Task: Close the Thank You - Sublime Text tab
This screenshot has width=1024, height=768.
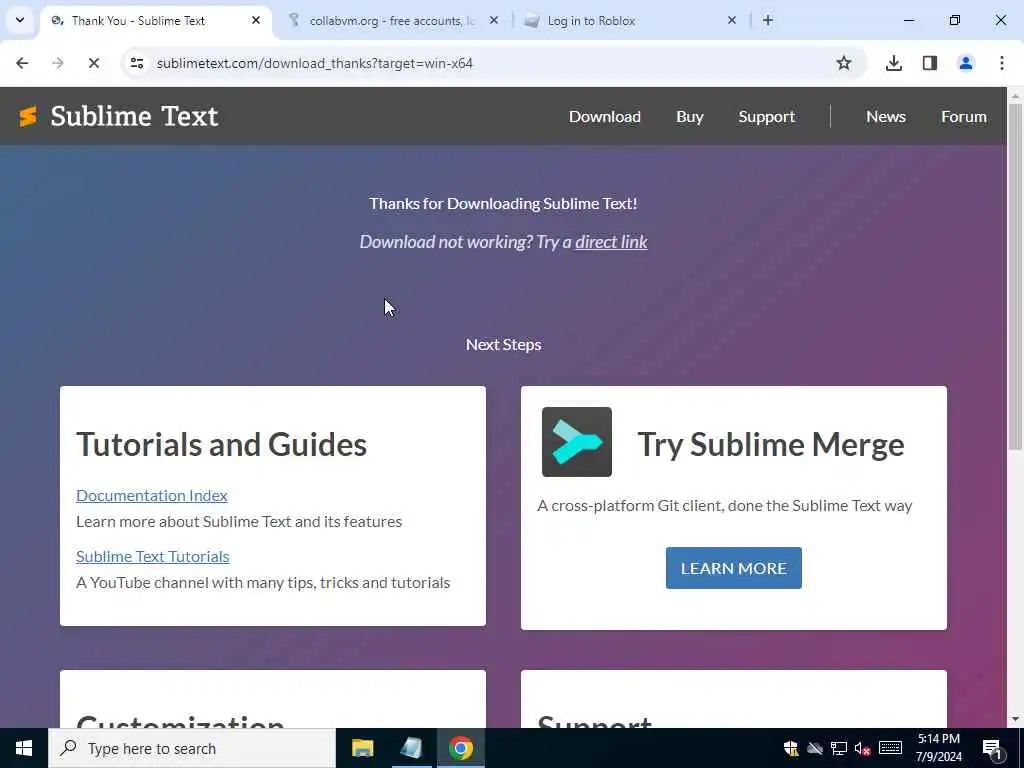Action: coord(256,21)
